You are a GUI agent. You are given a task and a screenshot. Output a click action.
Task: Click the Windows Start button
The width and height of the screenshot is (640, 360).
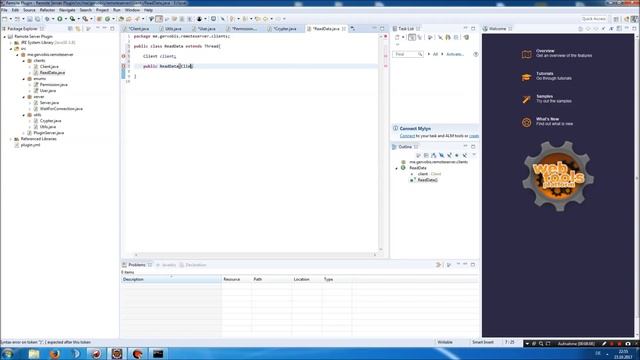[8, 353]
